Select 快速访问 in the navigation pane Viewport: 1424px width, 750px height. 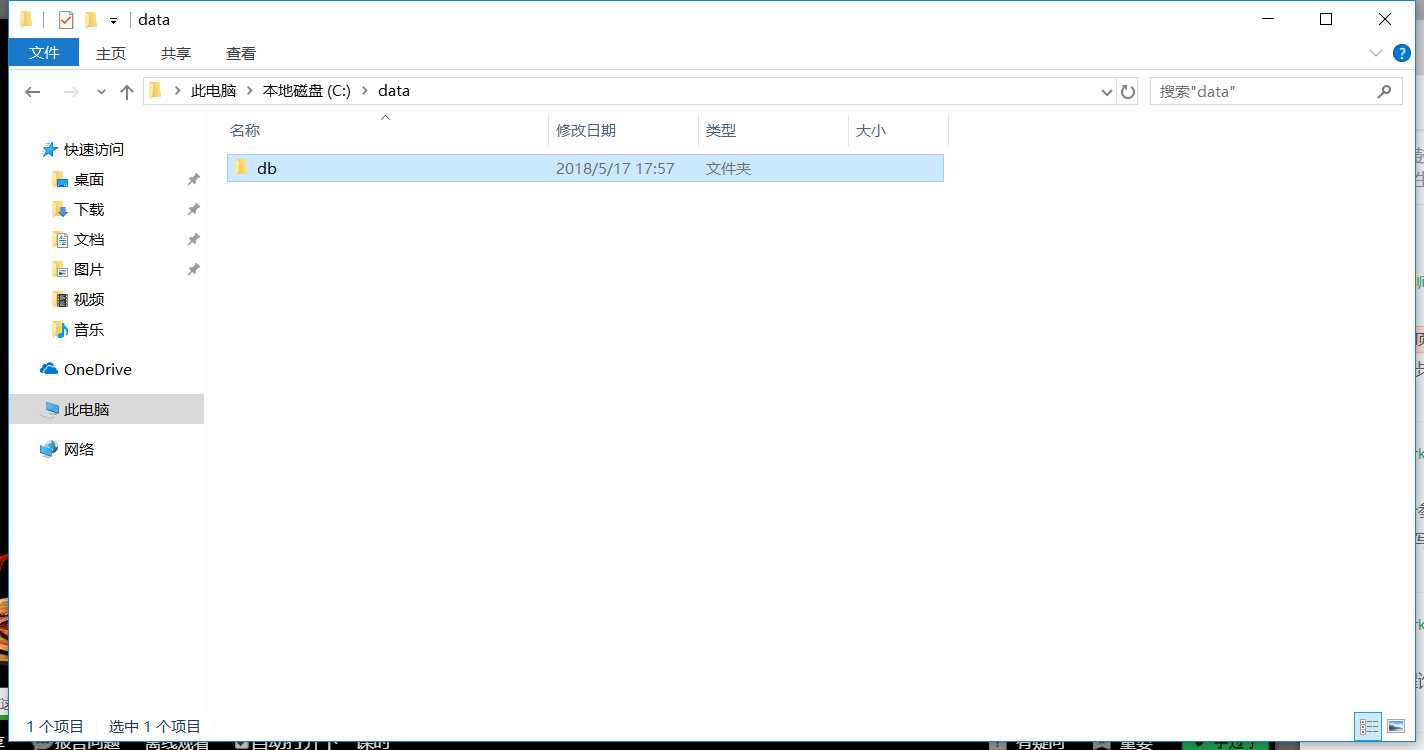pos(94,149)
